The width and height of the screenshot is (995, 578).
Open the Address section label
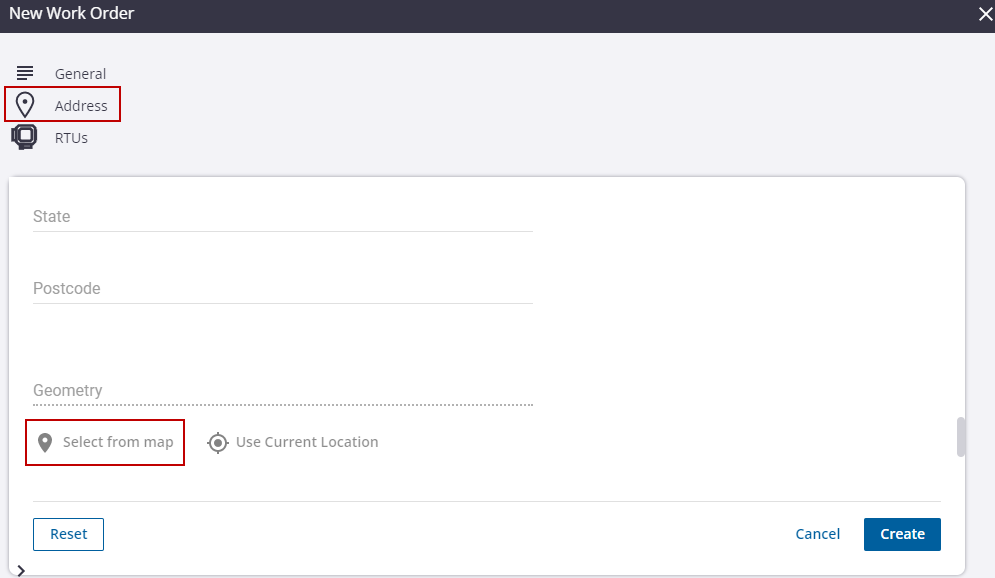(x=81, y=106)
